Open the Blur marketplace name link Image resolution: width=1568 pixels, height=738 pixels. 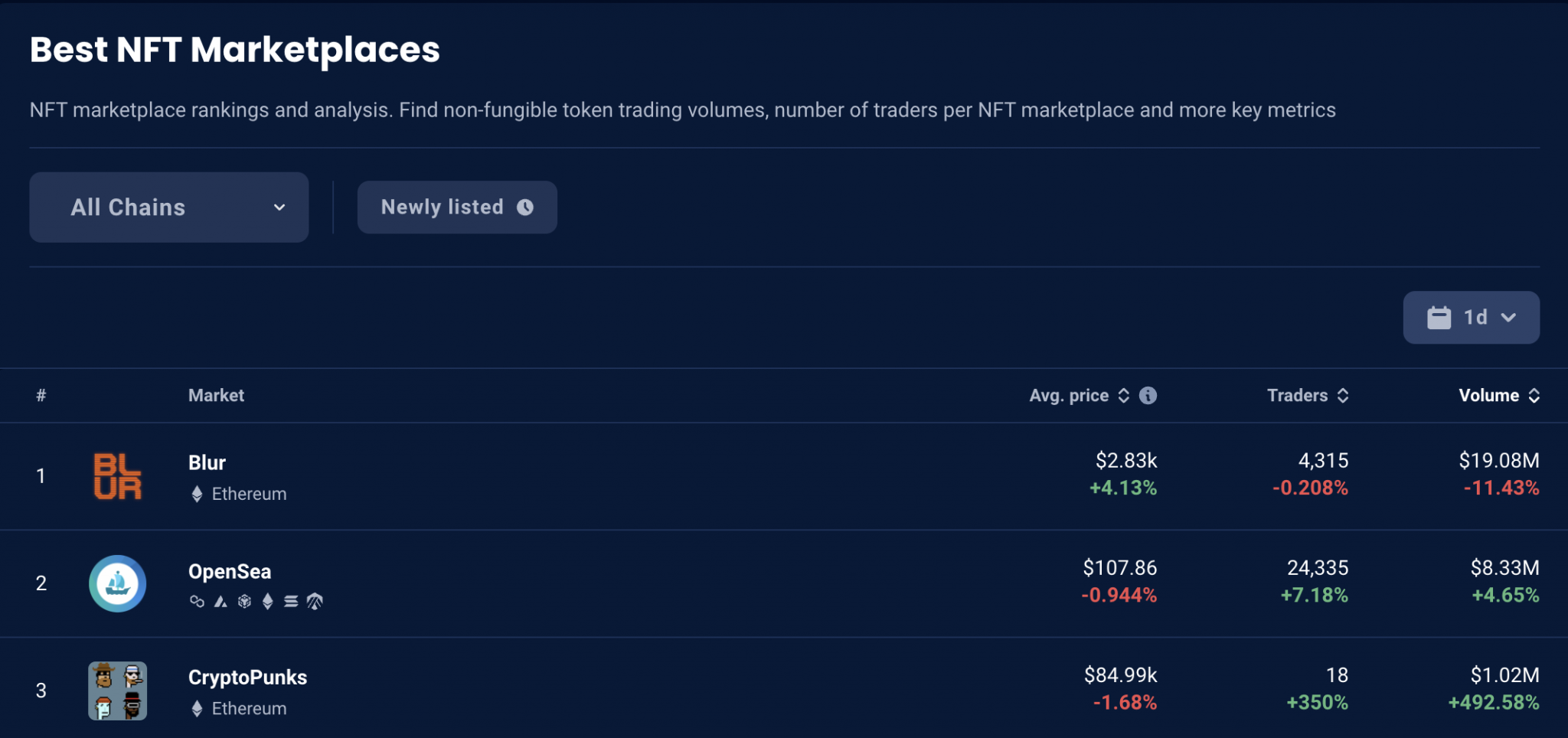point(207,462)
